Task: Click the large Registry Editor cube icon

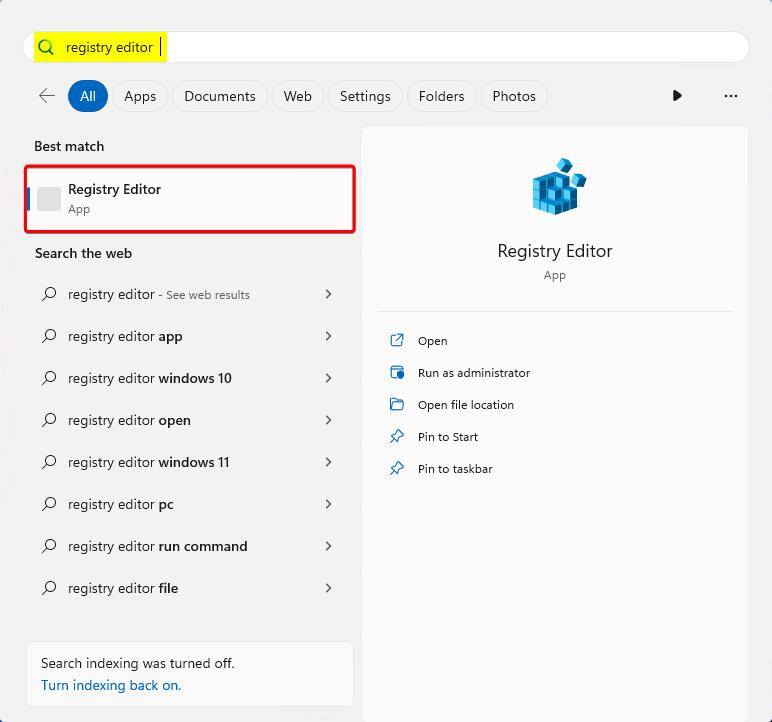Action: click(x=558, y=187)
